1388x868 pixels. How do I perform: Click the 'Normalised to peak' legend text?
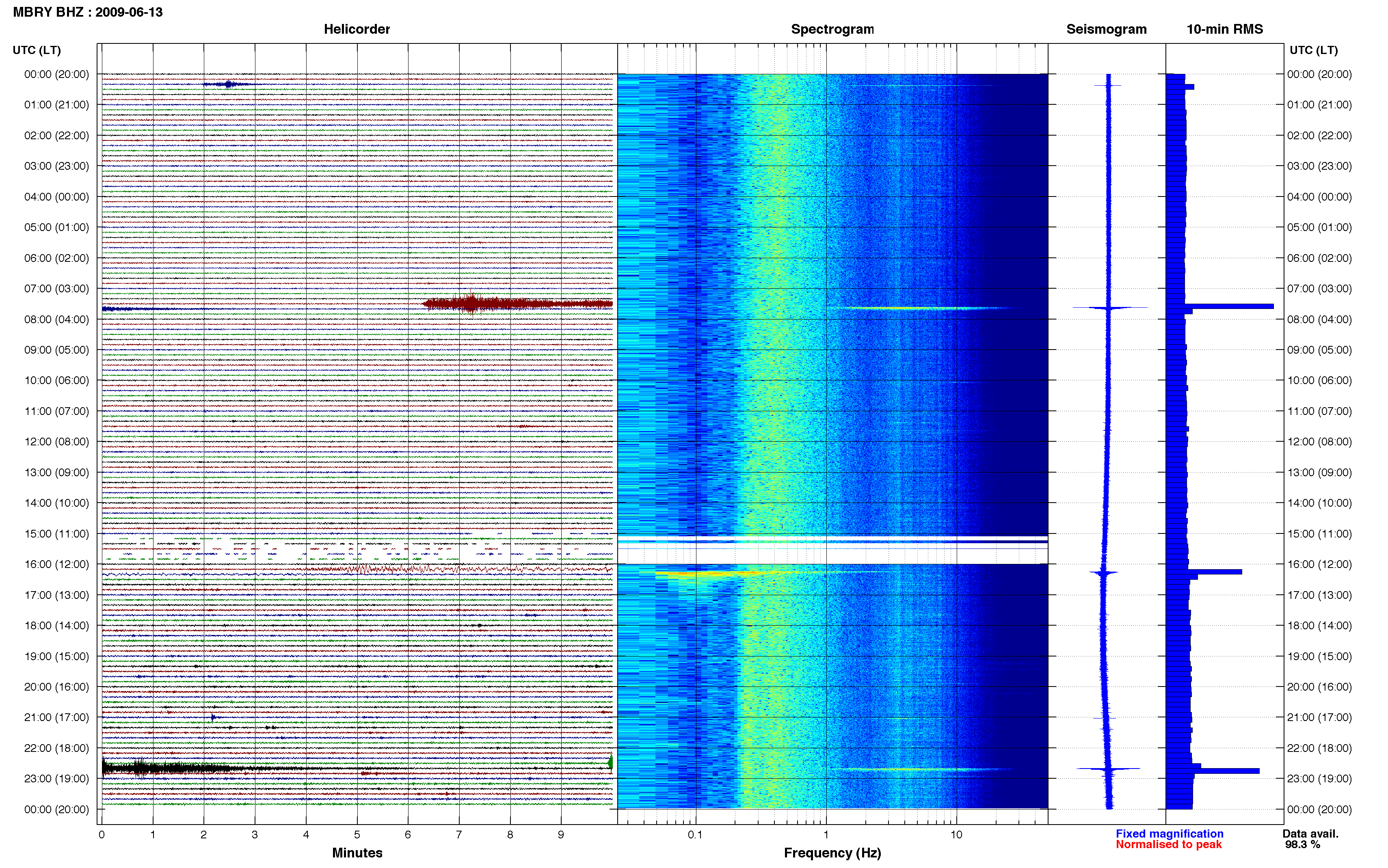click(x=1168, y=844)
